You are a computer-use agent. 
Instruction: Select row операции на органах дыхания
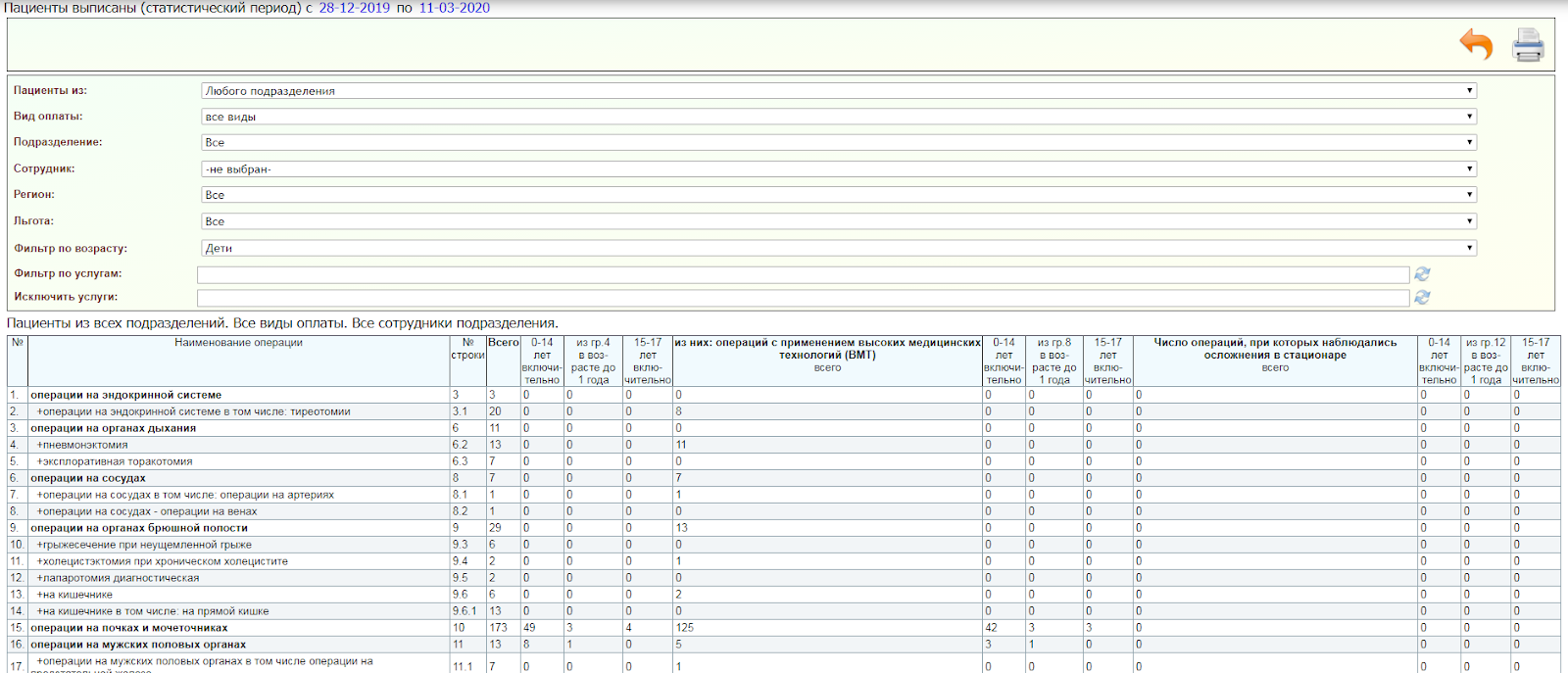[113, 428]
